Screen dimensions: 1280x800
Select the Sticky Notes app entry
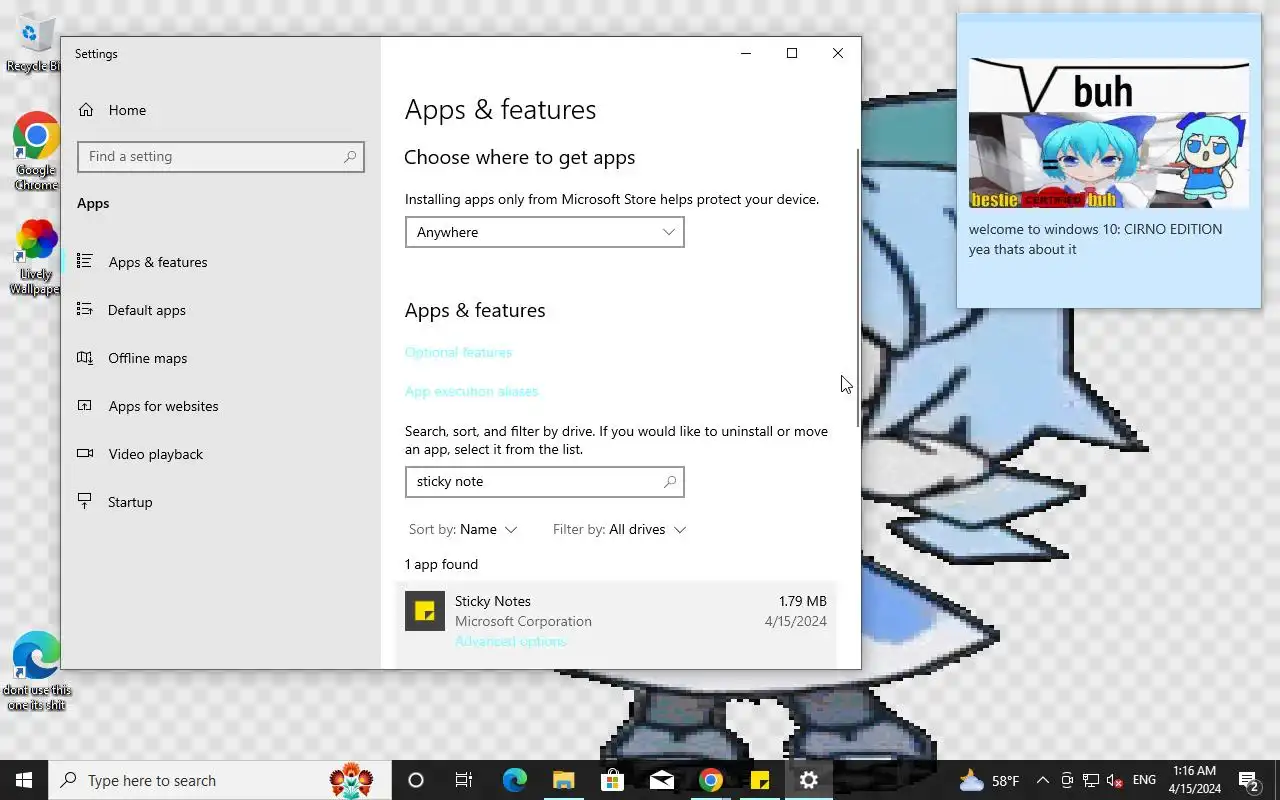tap(616, 623)
